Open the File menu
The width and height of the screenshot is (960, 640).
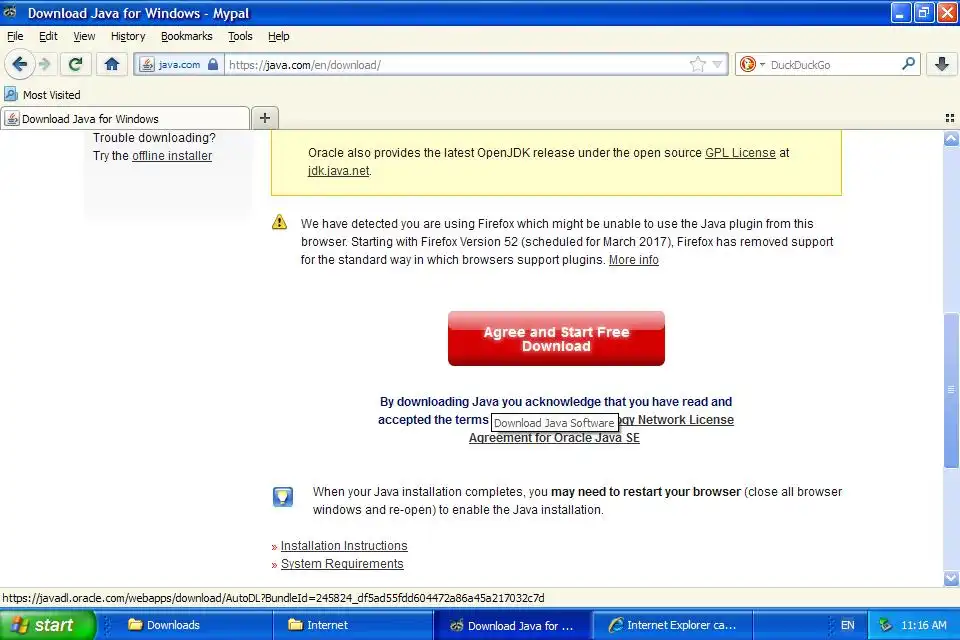(x=15, y=36)
